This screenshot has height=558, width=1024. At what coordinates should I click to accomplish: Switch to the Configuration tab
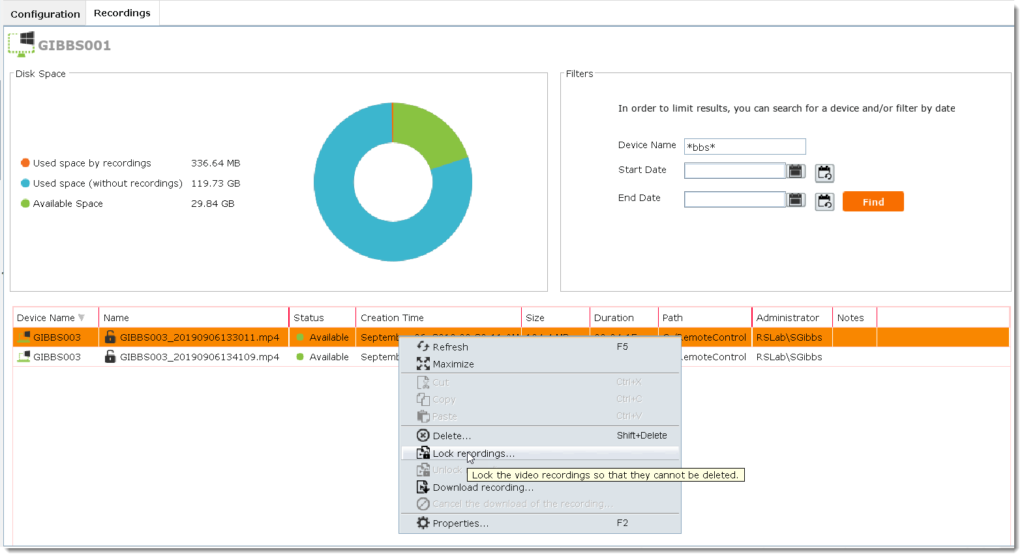click(45, 14)
